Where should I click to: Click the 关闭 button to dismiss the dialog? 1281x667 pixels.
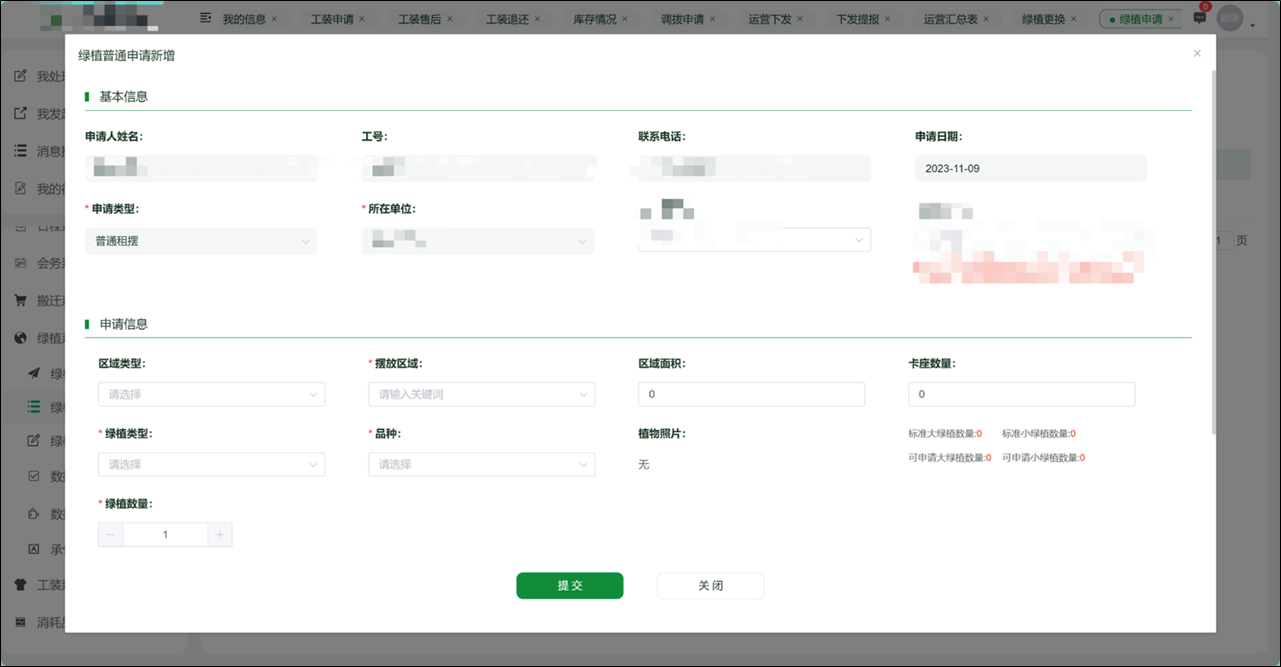(x=710, y=585)
